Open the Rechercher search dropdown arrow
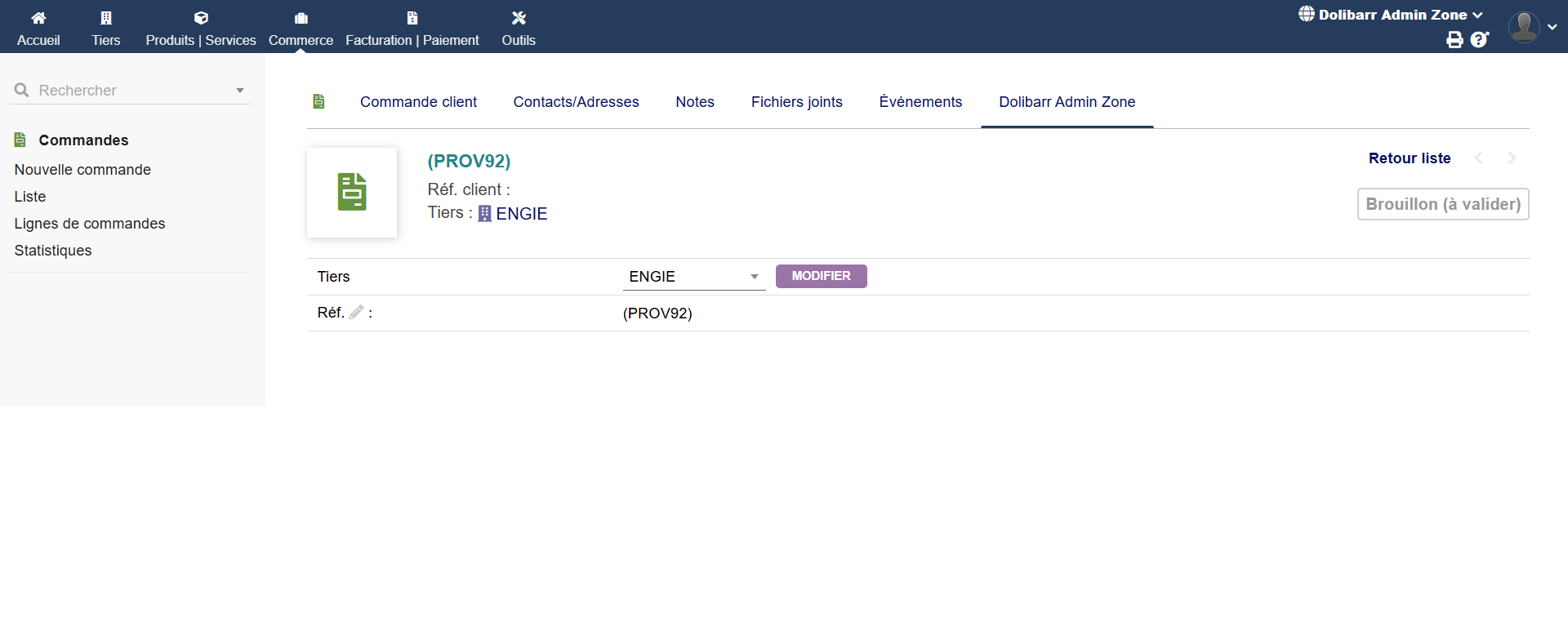The width and height of the screenshot is (1568, 618). point(240,91)
